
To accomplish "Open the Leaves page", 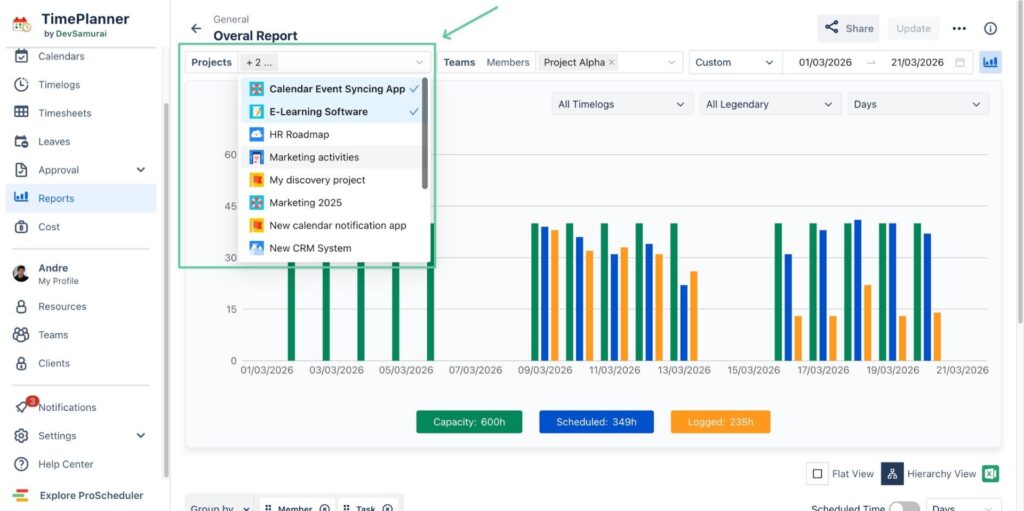I will pos(54,141).
